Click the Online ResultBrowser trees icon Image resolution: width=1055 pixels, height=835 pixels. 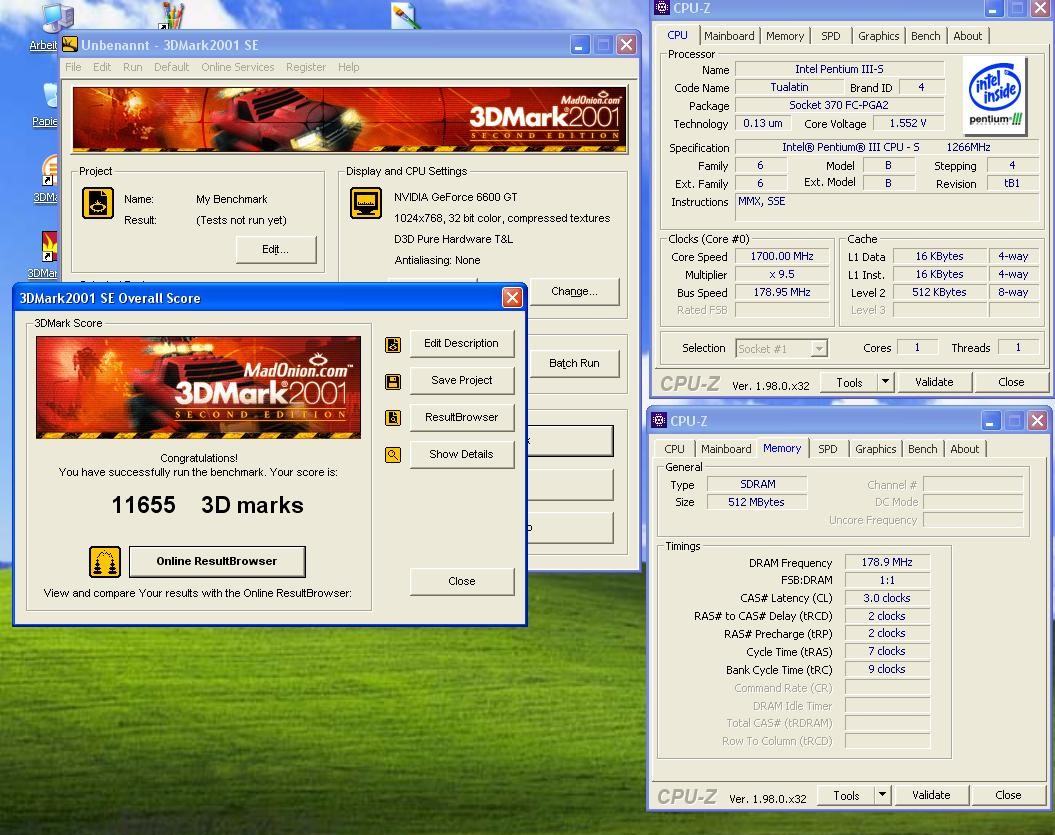pyautogui.click(x=105, y=562)
